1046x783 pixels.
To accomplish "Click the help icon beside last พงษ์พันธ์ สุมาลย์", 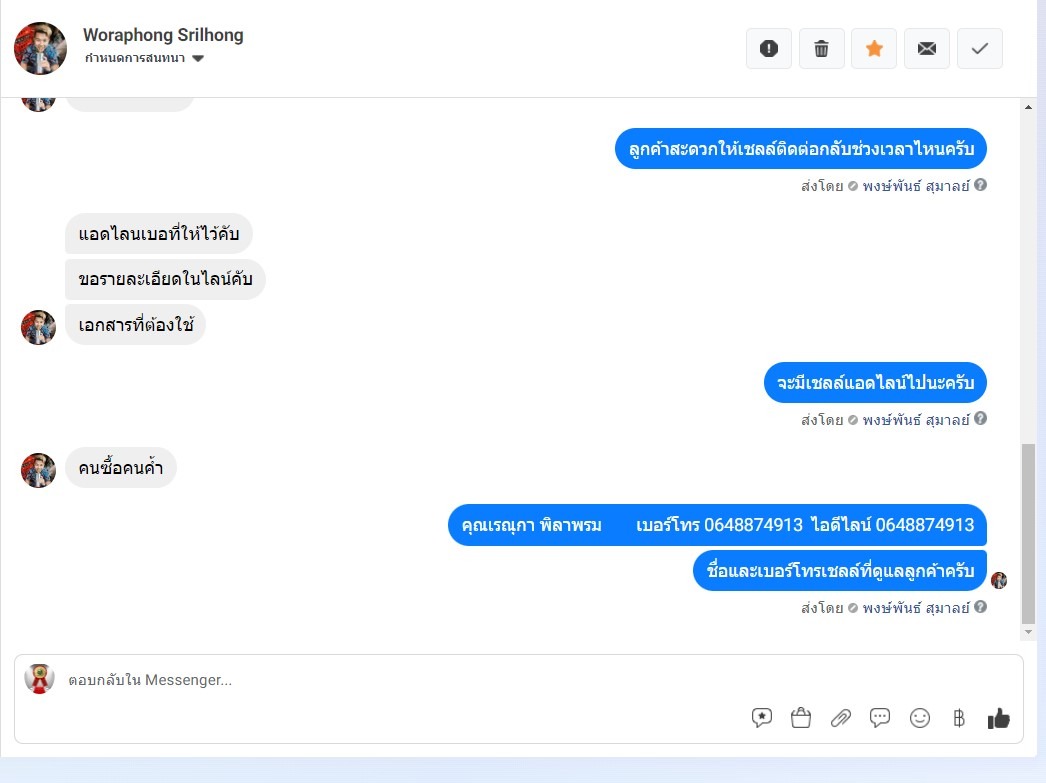I will click(980, 607).
